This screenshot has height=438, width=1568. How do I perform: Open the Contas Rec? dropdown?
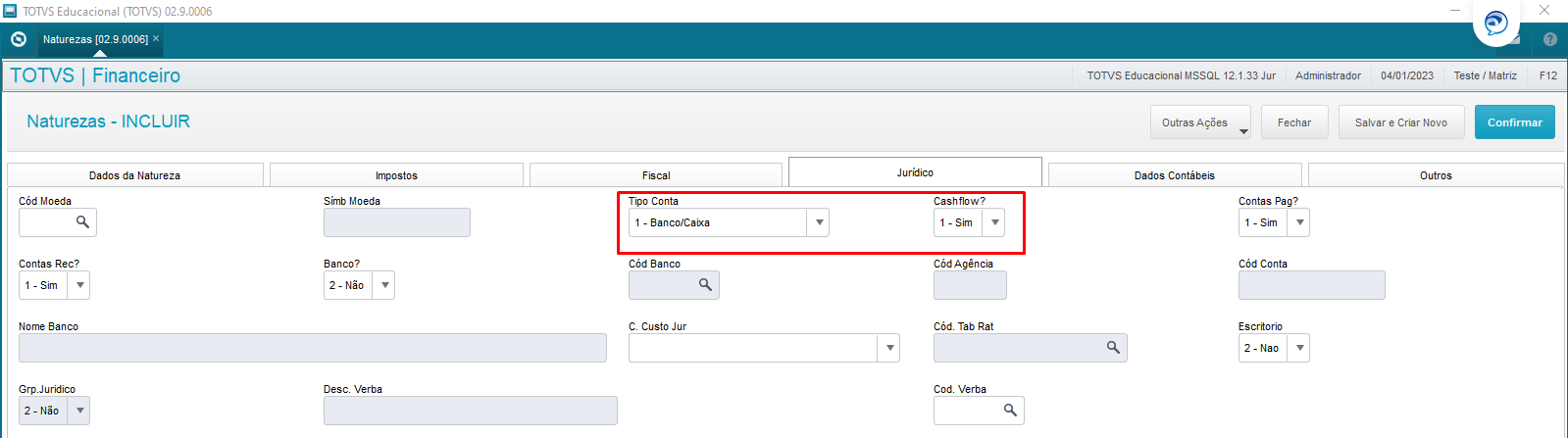79,285
